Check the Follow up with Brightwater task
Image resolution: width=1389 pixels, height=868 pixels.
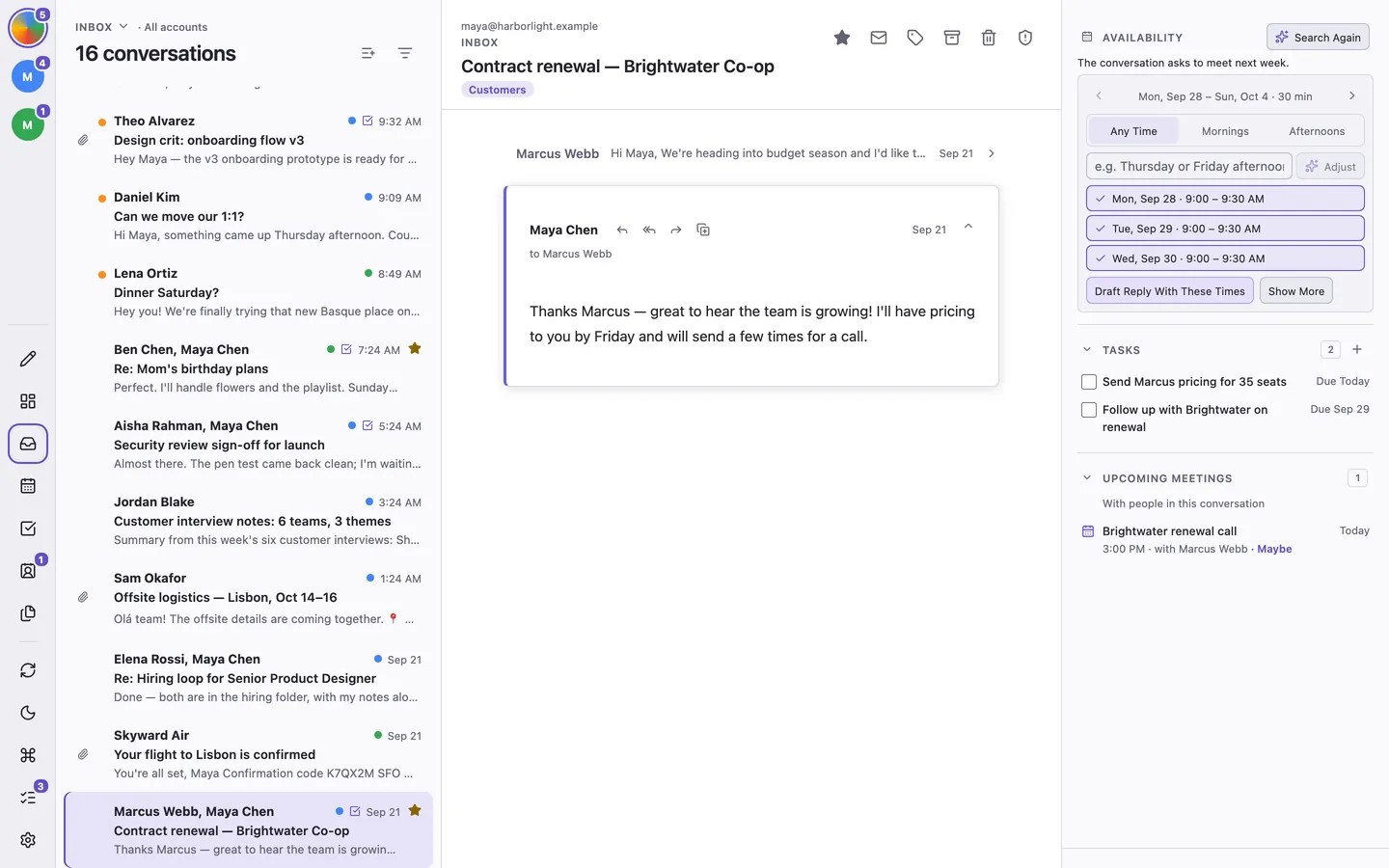click(1089, 410)
